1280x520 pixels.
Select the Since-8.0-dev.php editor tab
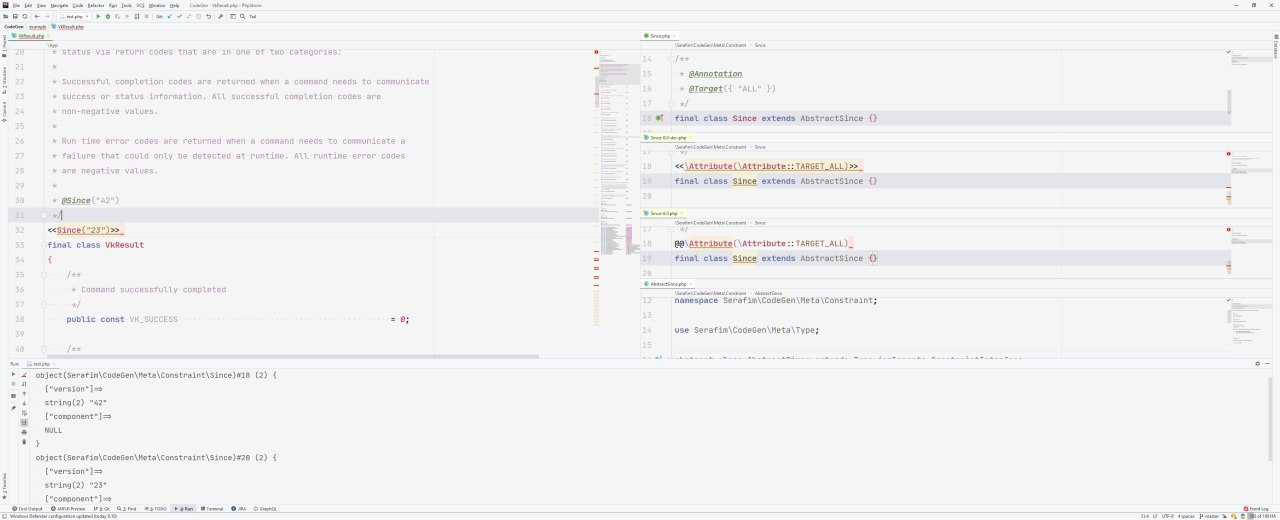tap(667, 136)
